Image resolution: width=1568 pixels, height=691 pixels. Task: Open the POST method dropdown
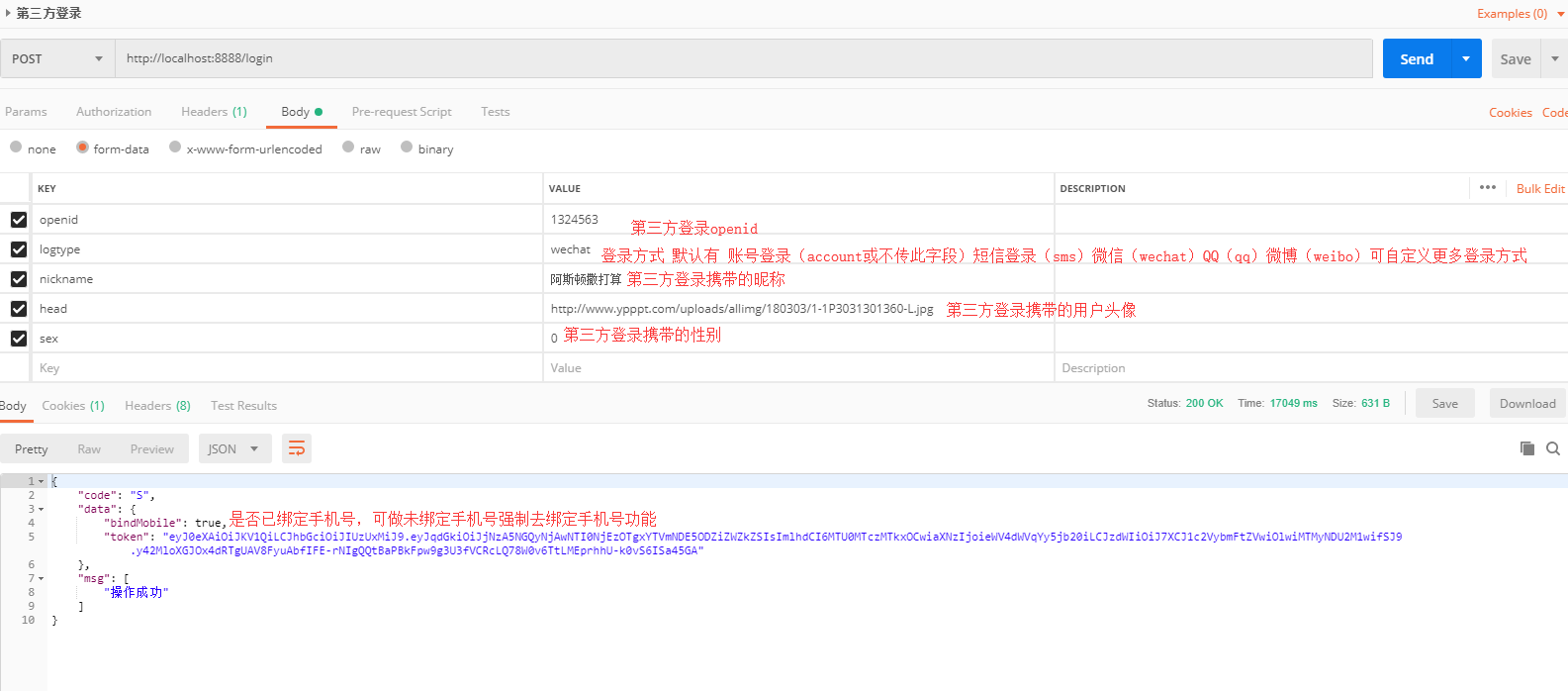click(57, 58)
